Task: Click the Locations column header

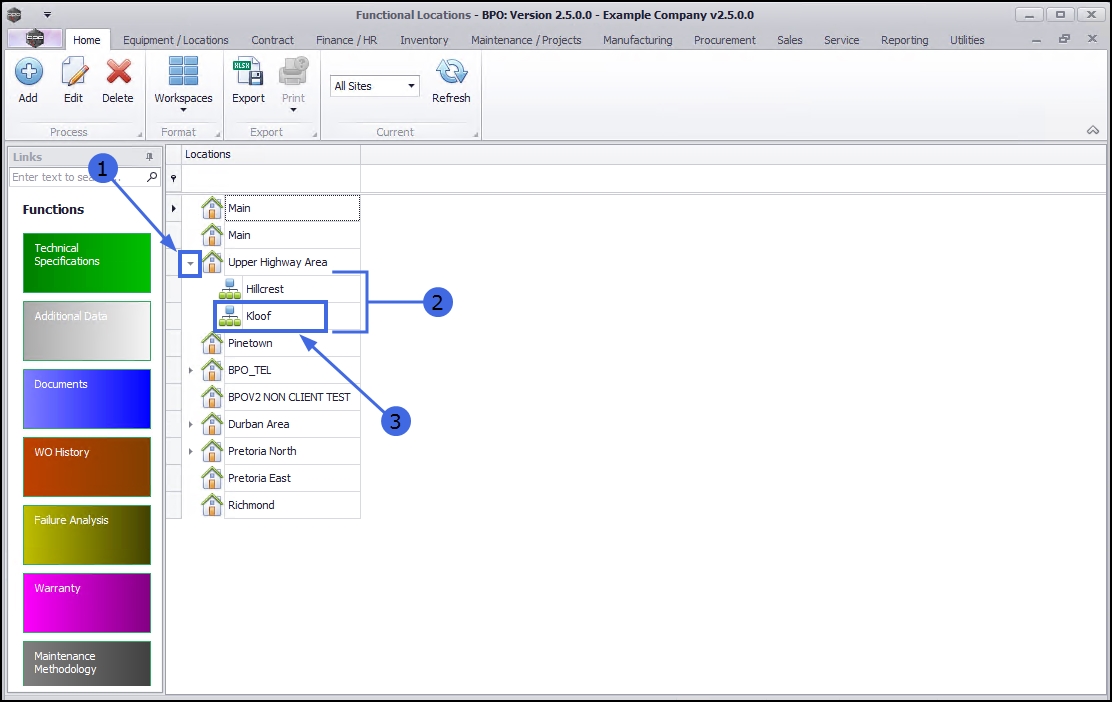Action: click(271, 155)
